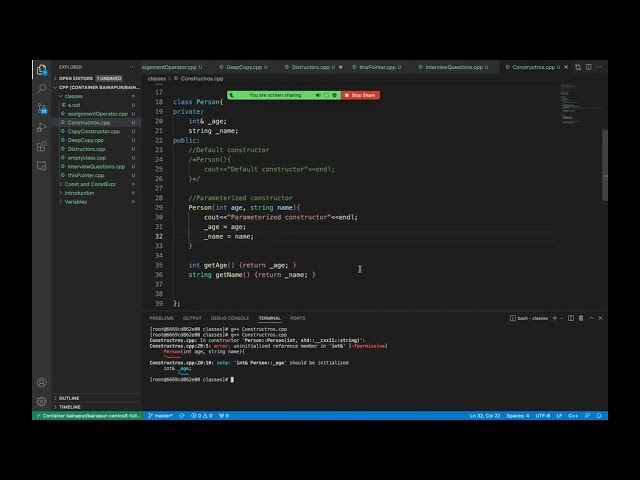Image resolution: width=640 pixels, height=480 pixels.
Task: Open the Debug Console tab
Action: (x=229, y=318)
